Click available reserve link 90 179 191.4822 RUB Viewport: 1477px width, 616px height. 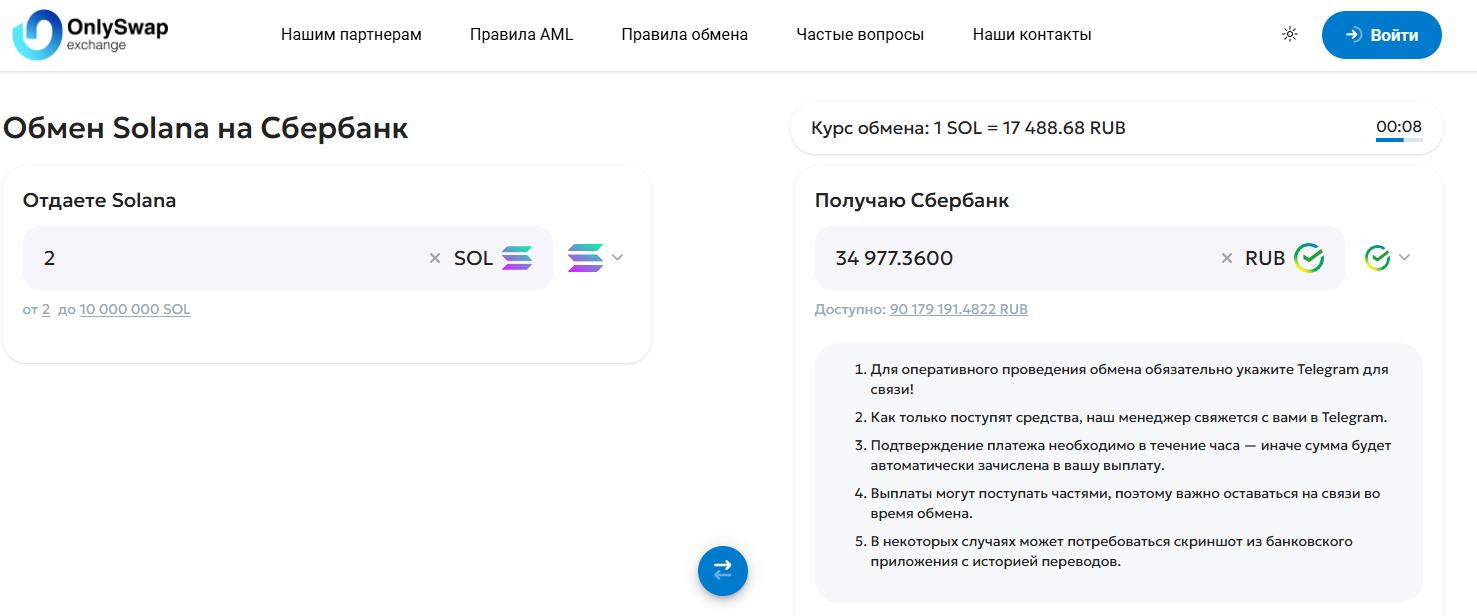pos(959,310)
